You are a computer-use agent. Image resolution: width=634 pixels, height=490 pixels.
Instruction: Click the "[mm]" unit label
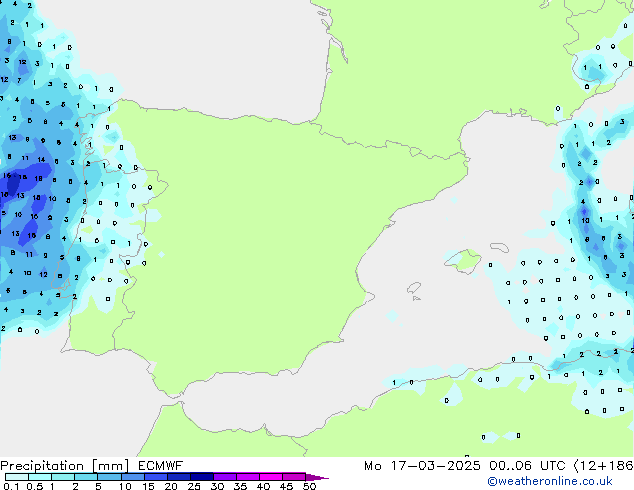(x=110, y=466)
